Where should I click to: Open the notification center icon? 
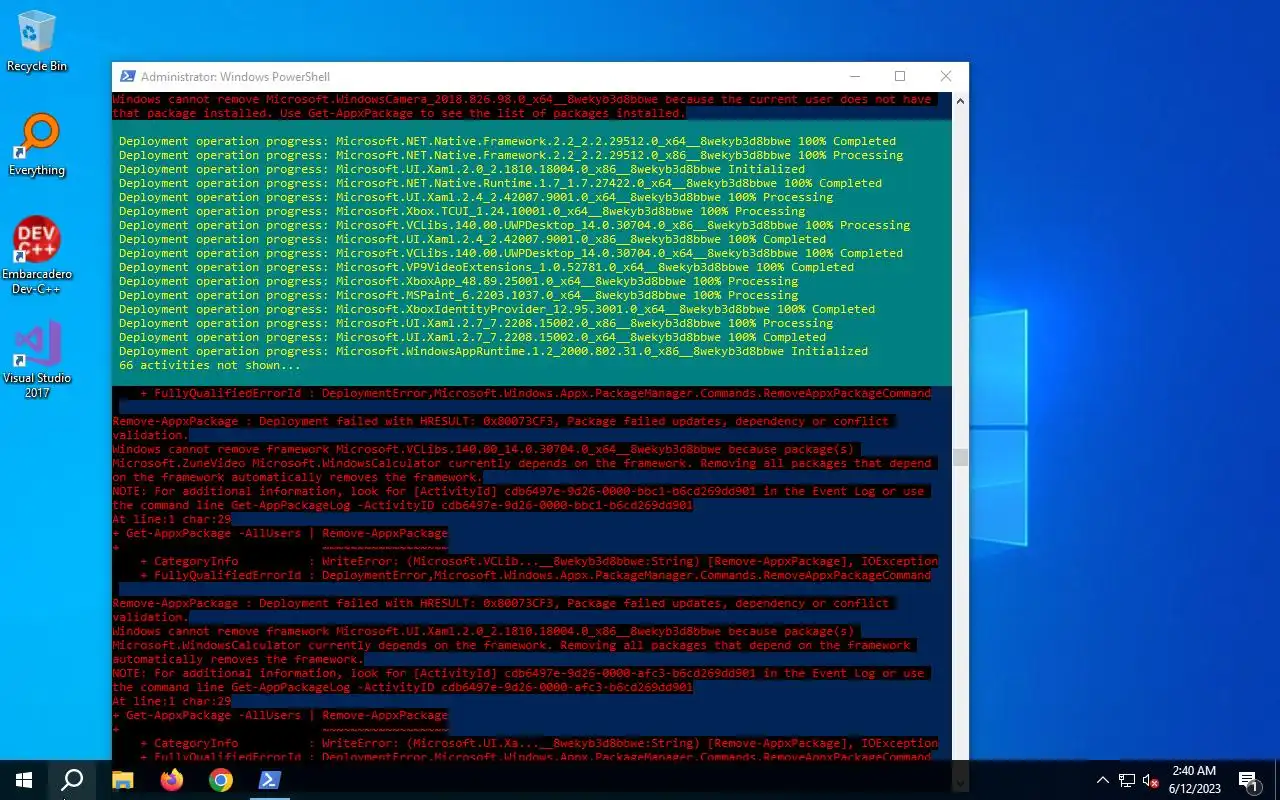tap(1248, 780)
